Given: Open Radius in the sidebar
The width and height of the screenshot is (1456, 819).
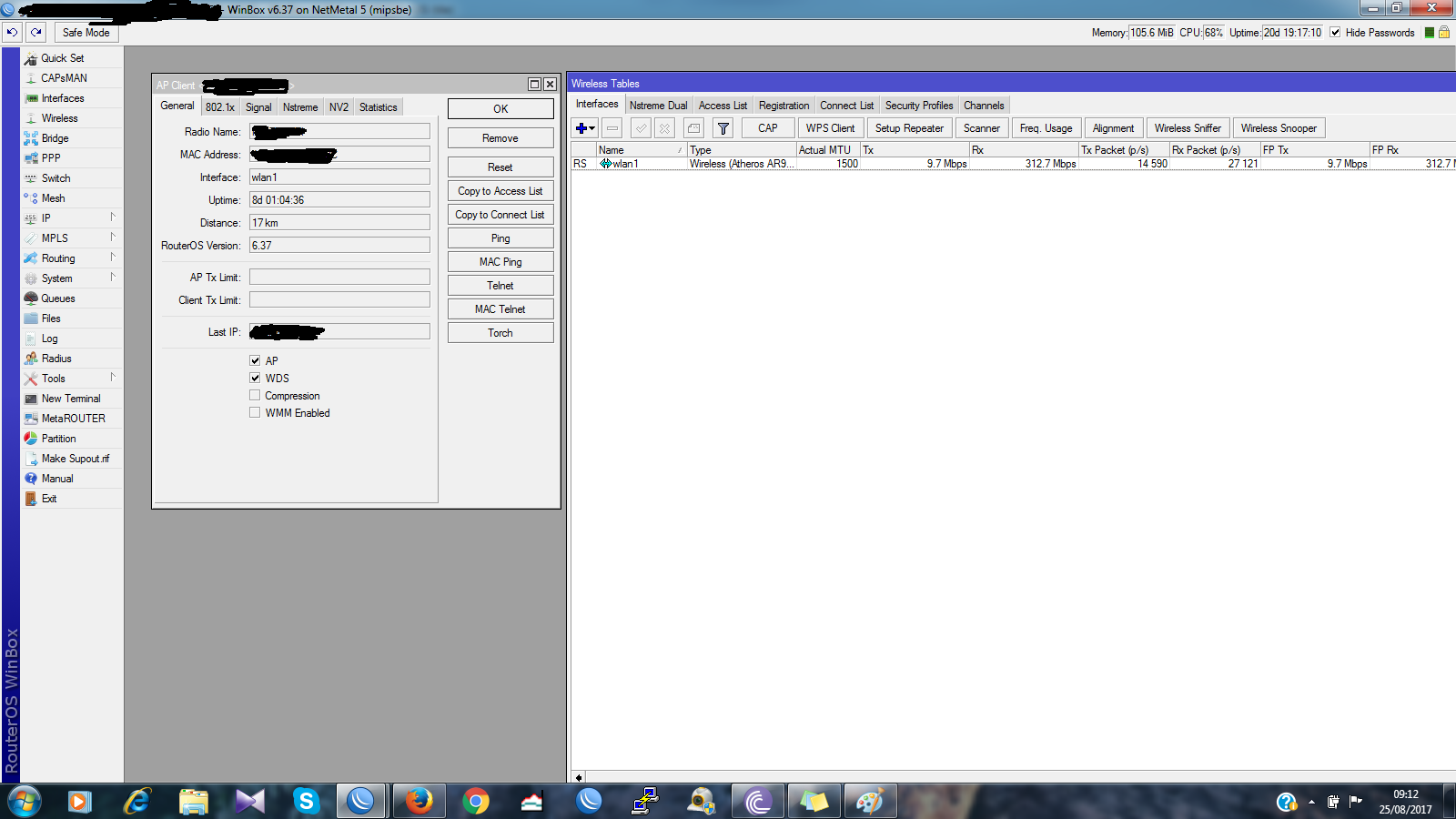Looking at the screenshot, I should pyautogui.click(x=56, y=359).
